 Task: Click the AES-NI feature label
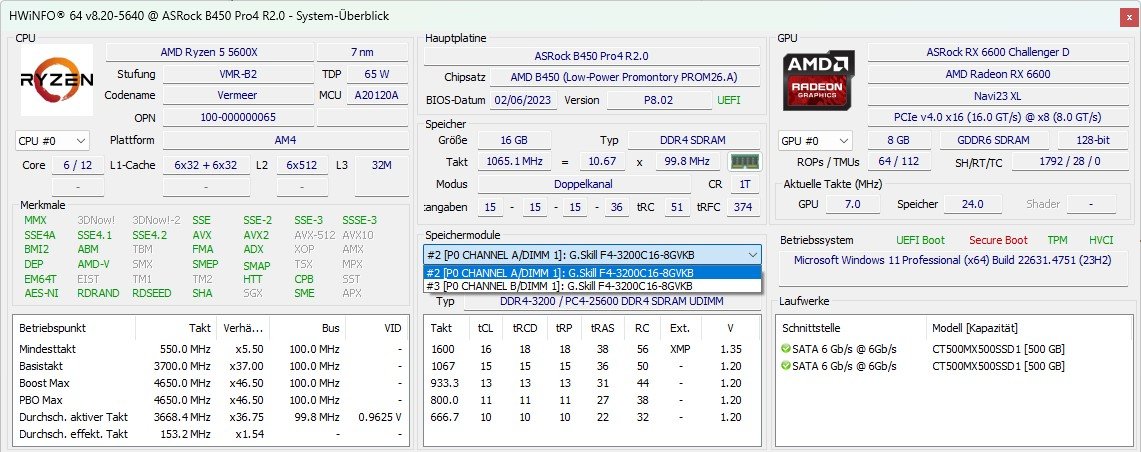(41, 293)
